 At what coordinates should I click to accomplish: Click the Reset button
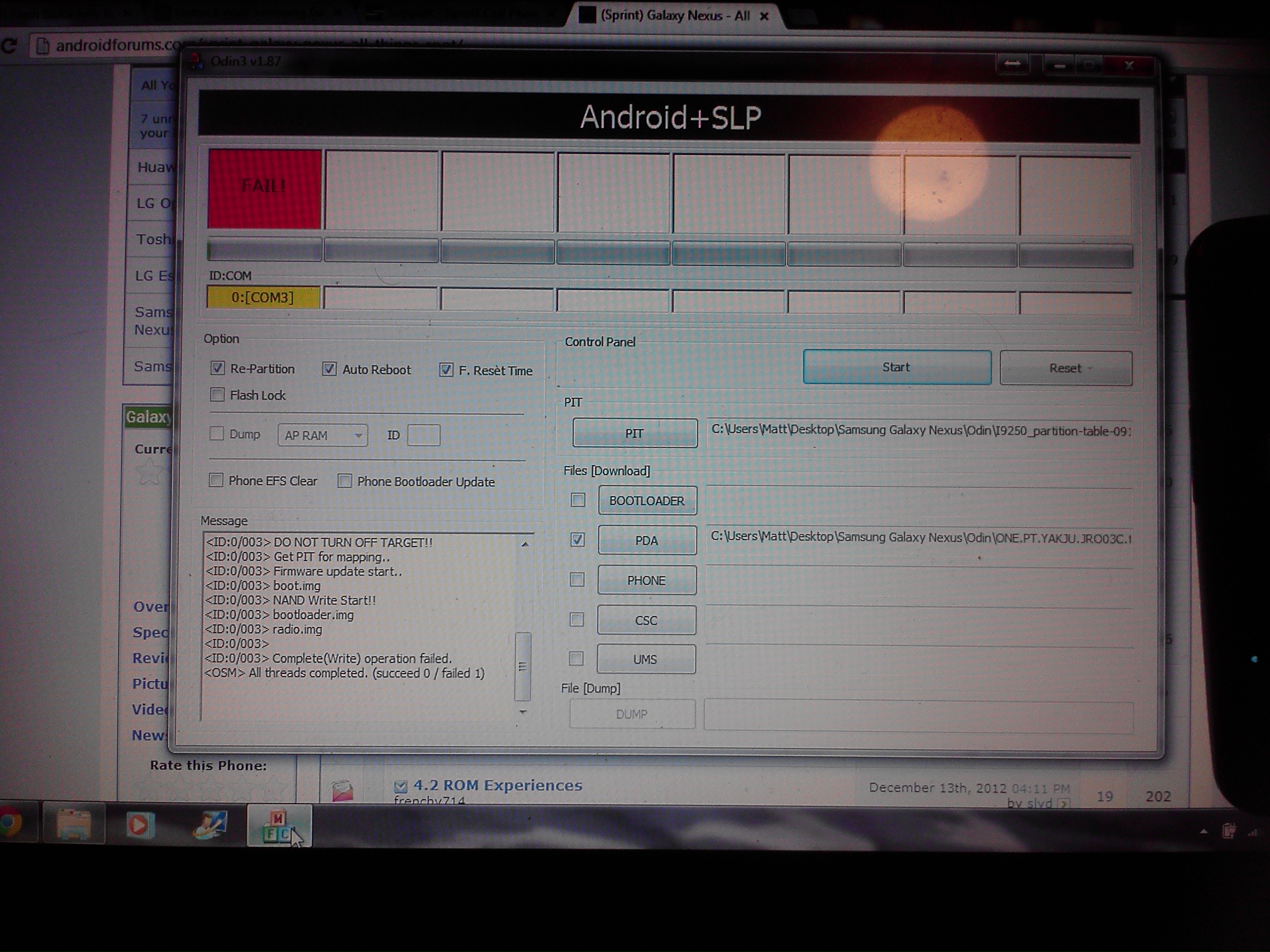1066,368
